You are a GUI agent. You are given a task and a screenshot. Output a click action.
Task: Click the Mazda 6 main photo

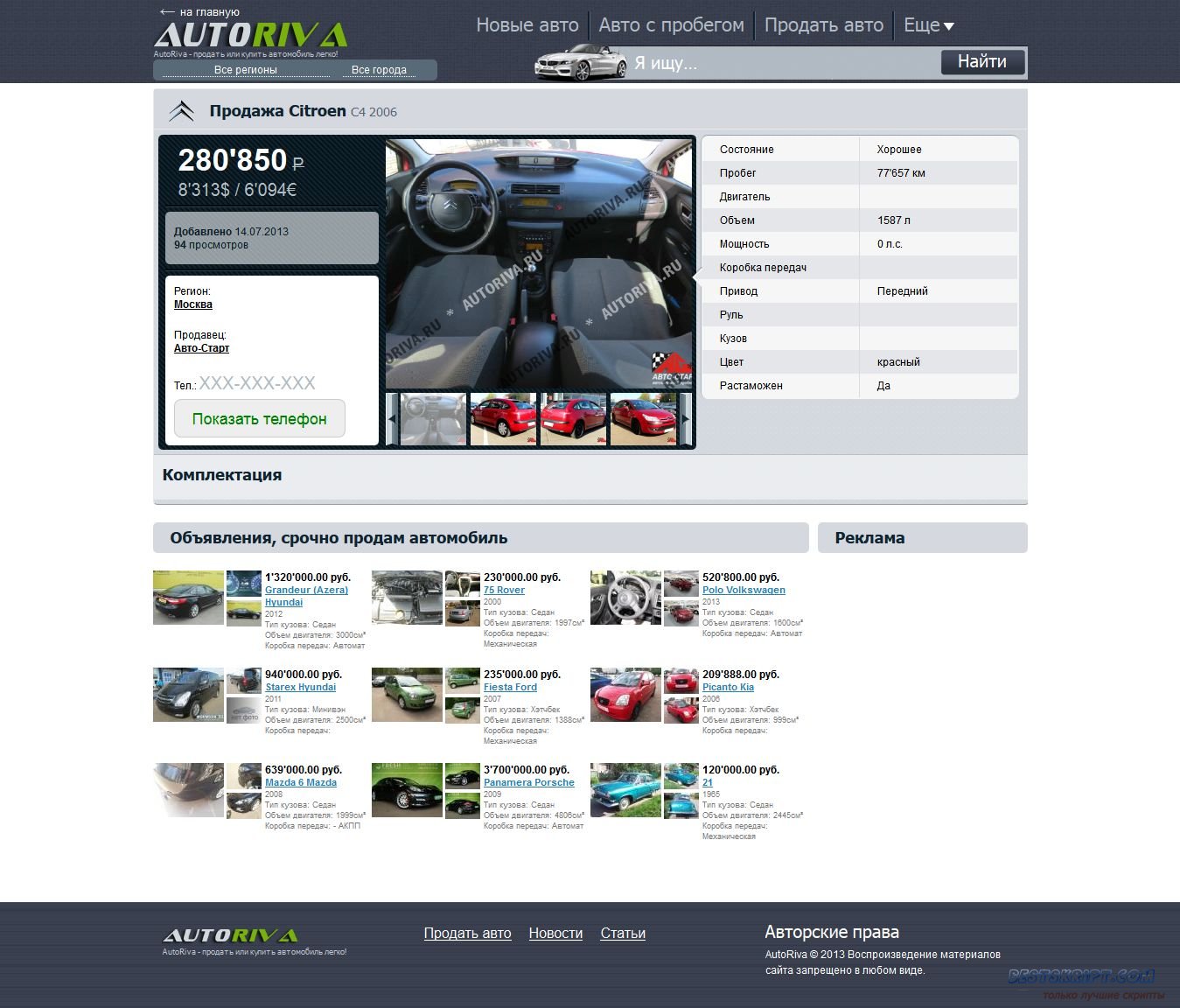pos(188,790)
